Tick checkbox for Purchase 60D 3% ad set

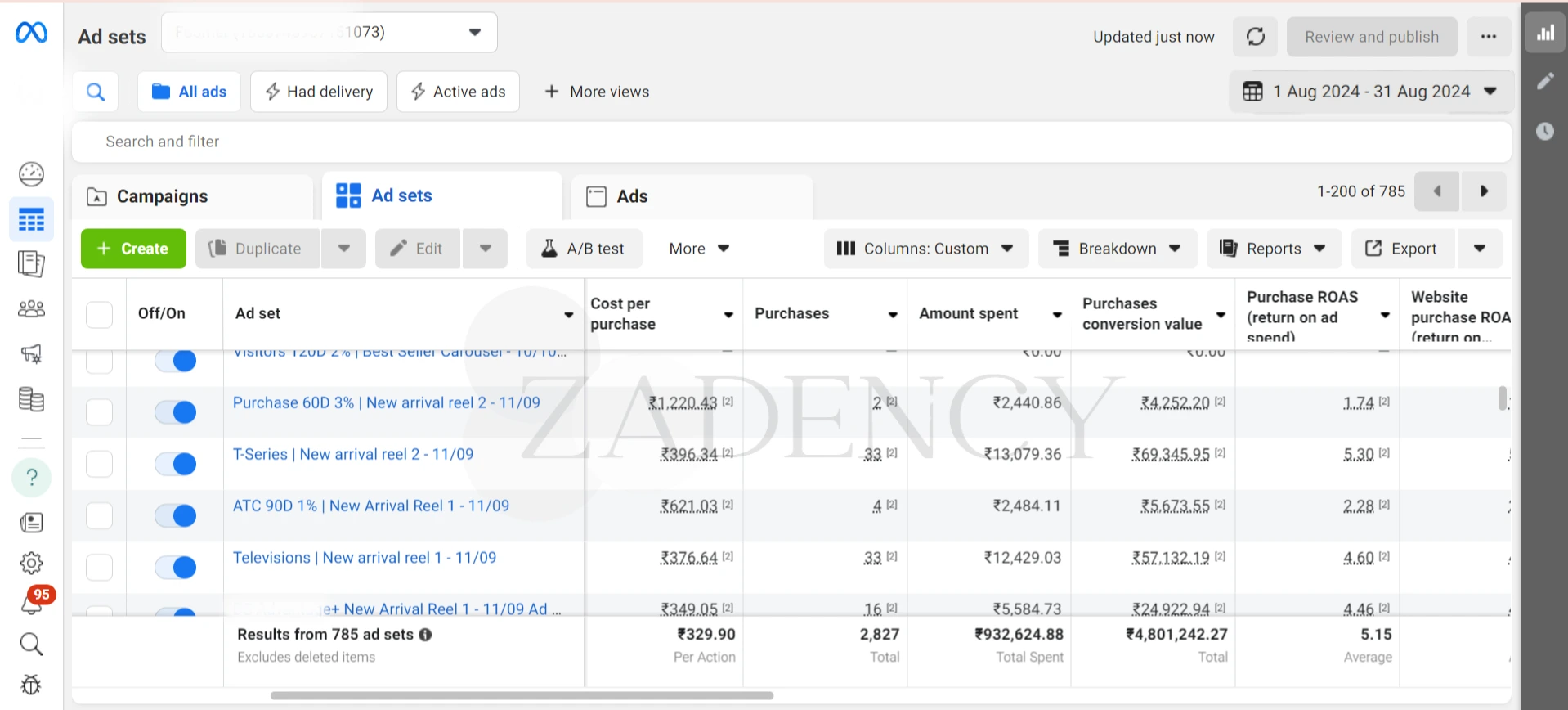pos(99,412)
